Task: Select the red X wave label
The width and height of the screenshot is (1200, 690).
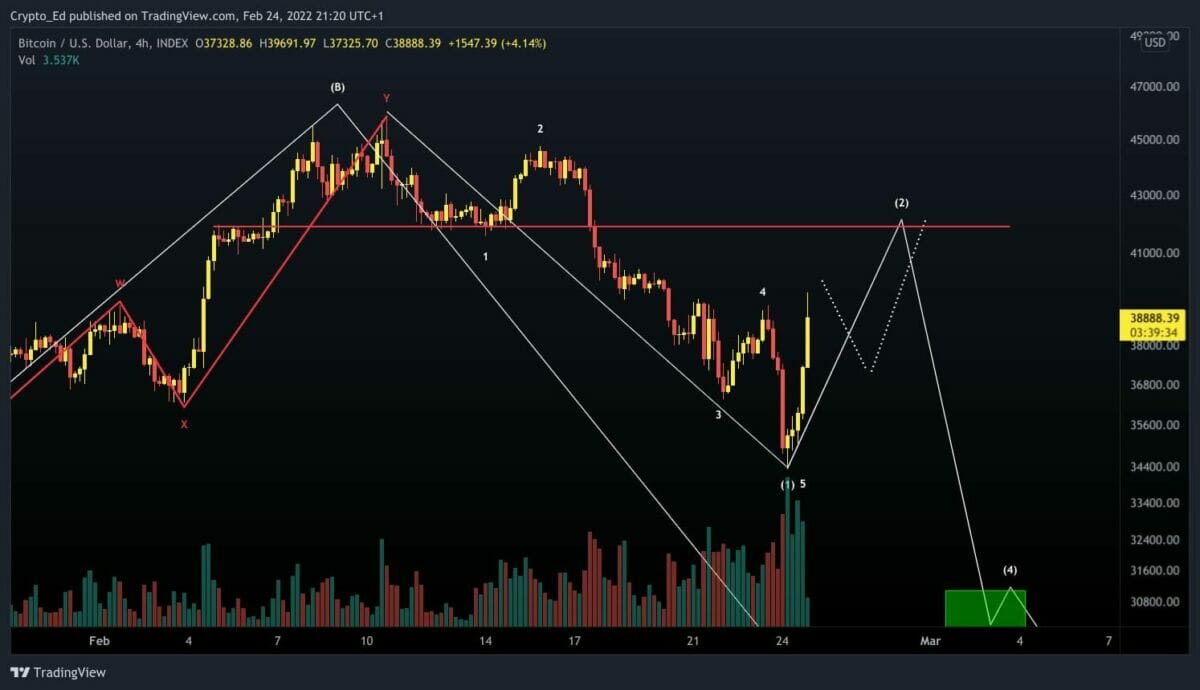Action: pos(183,424)
